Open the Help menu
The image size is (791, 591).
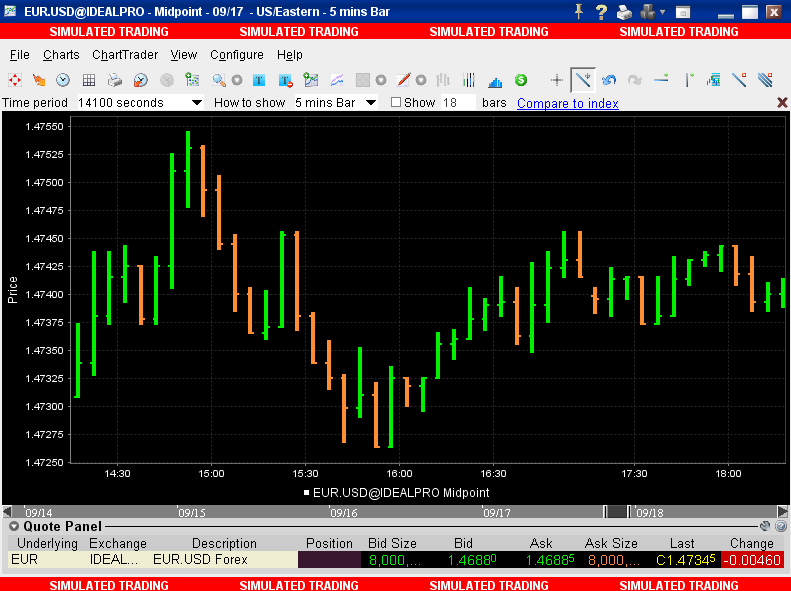(x=290, y=54)
